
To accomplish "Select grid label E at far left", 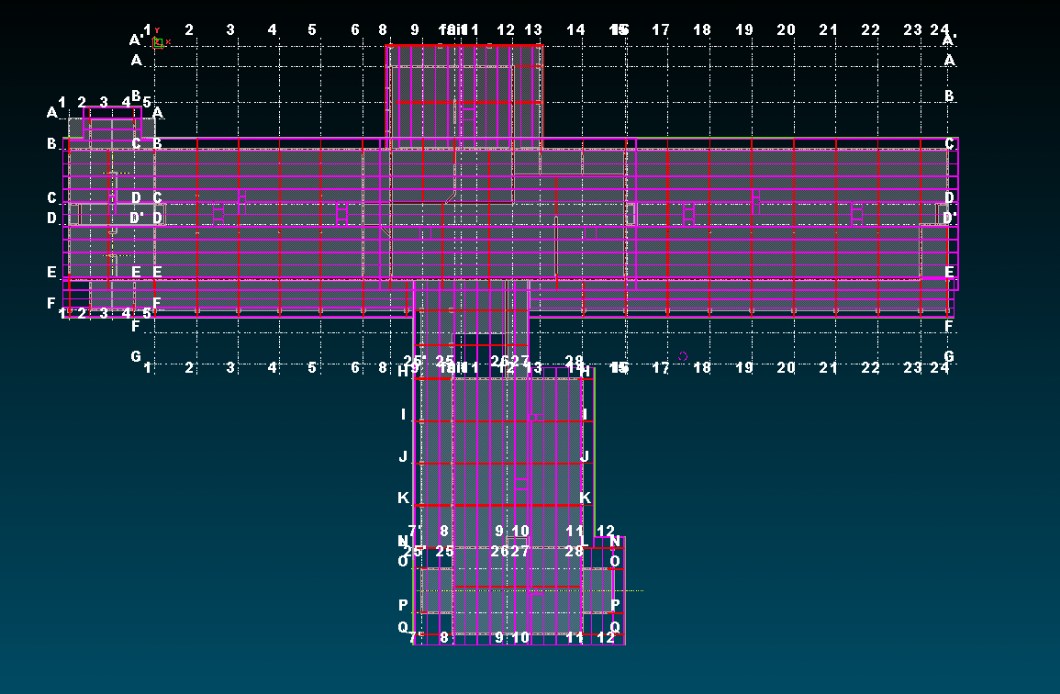I will [52, 271].
